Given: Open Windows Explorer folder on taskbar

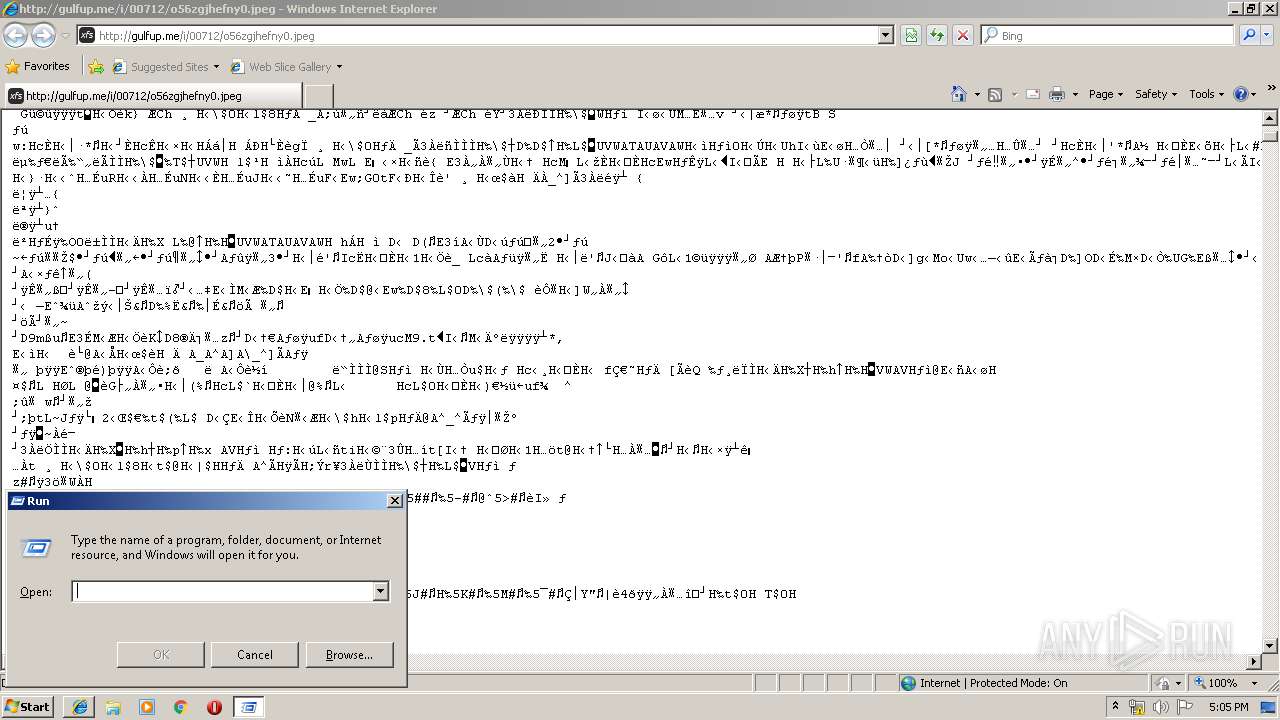Looking at the screenshot, I should [113, 707].
